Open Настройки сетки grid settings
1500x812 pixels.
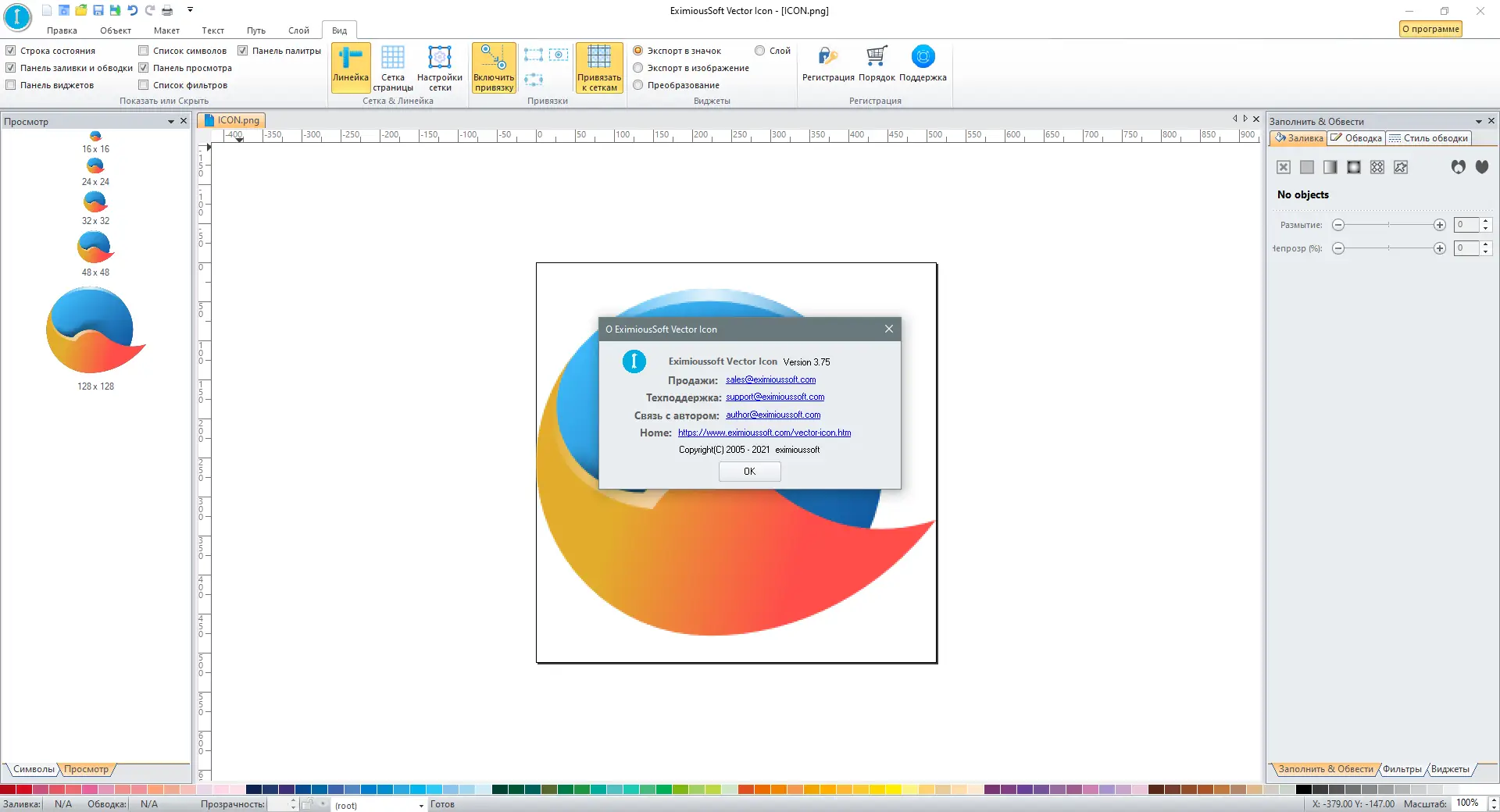(440, 67)
